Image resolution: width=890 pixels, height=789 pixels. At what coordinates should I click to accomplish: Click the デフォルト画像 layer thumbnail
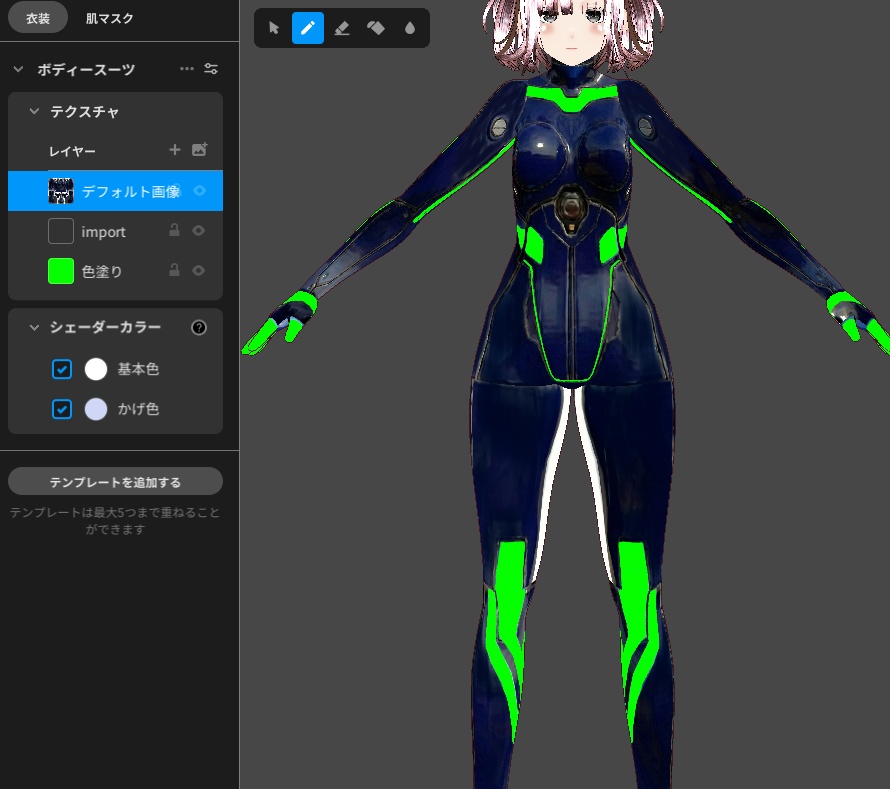(x=61, y=191)
